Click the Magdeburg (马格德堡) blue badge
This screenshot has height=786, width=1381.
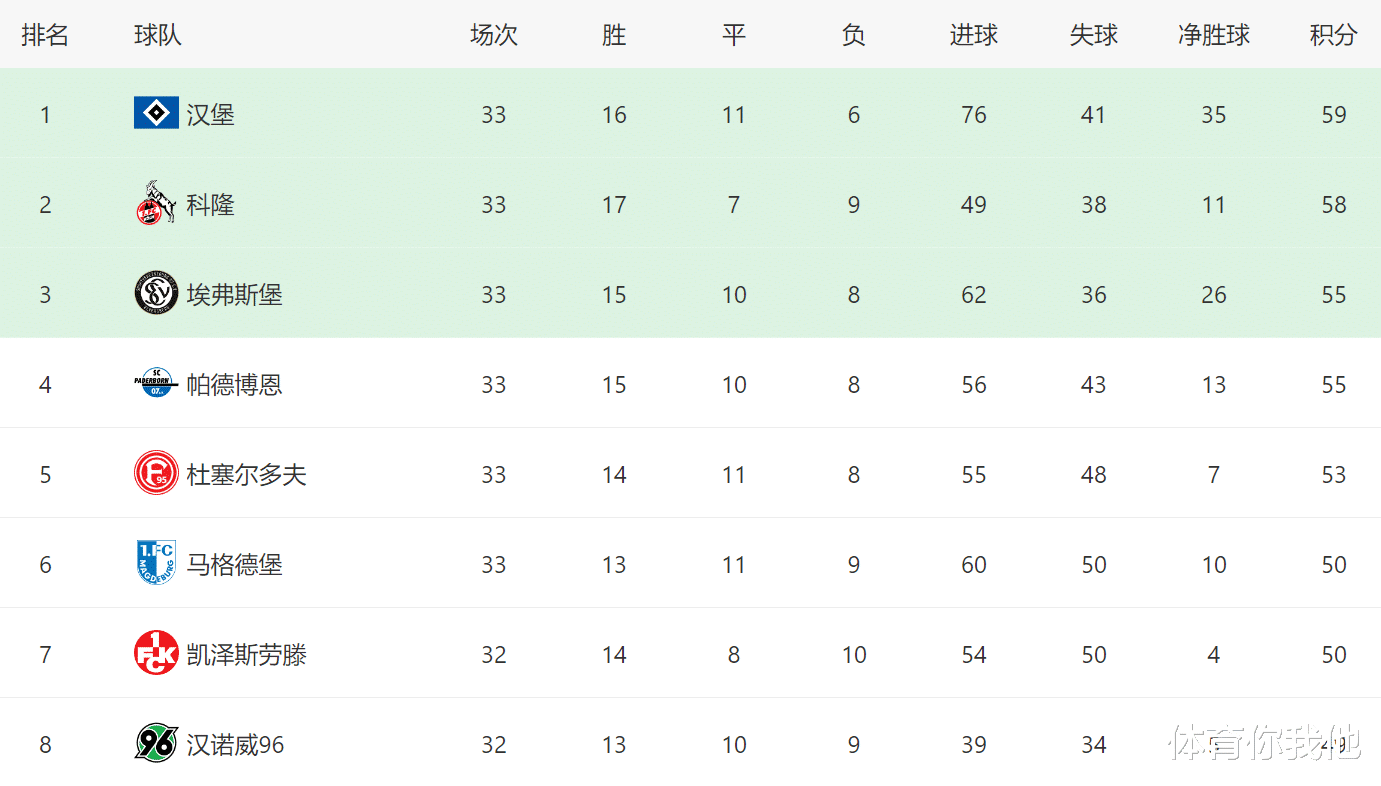point(156,563)
